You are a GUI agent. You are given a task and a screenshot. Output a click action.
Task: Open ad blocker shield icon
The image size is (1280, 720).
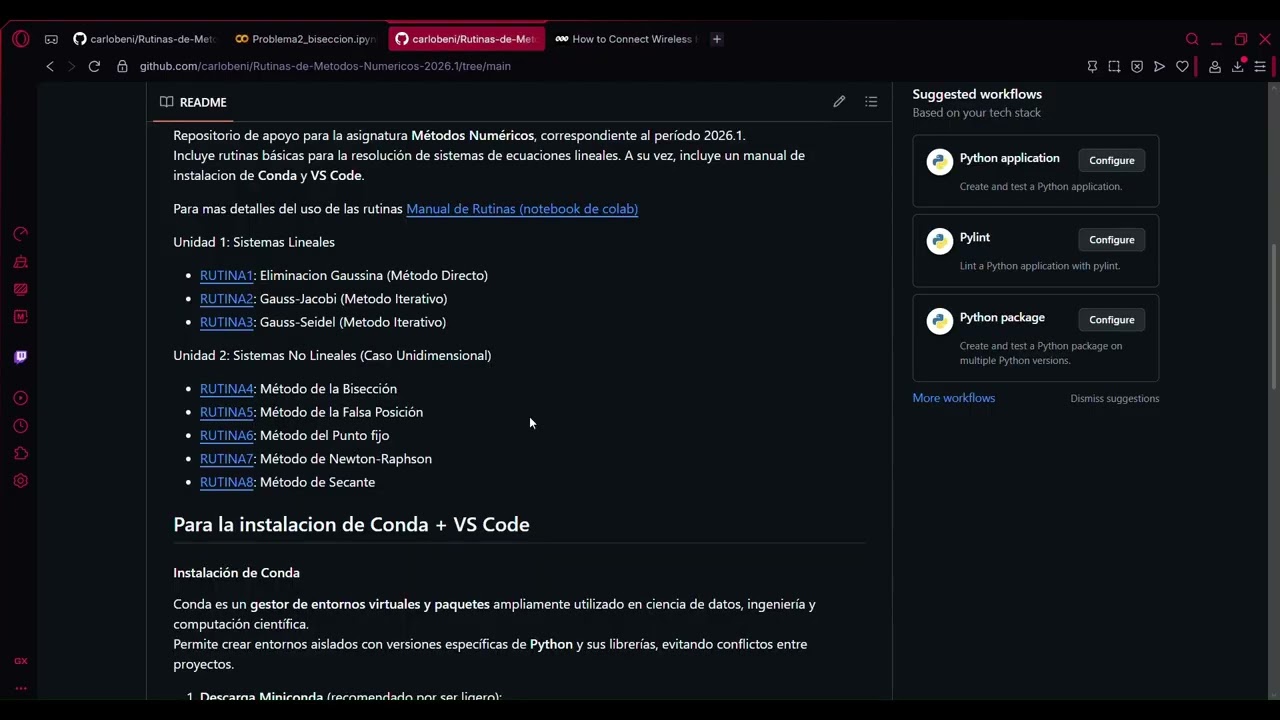[x=1137, y=66]
